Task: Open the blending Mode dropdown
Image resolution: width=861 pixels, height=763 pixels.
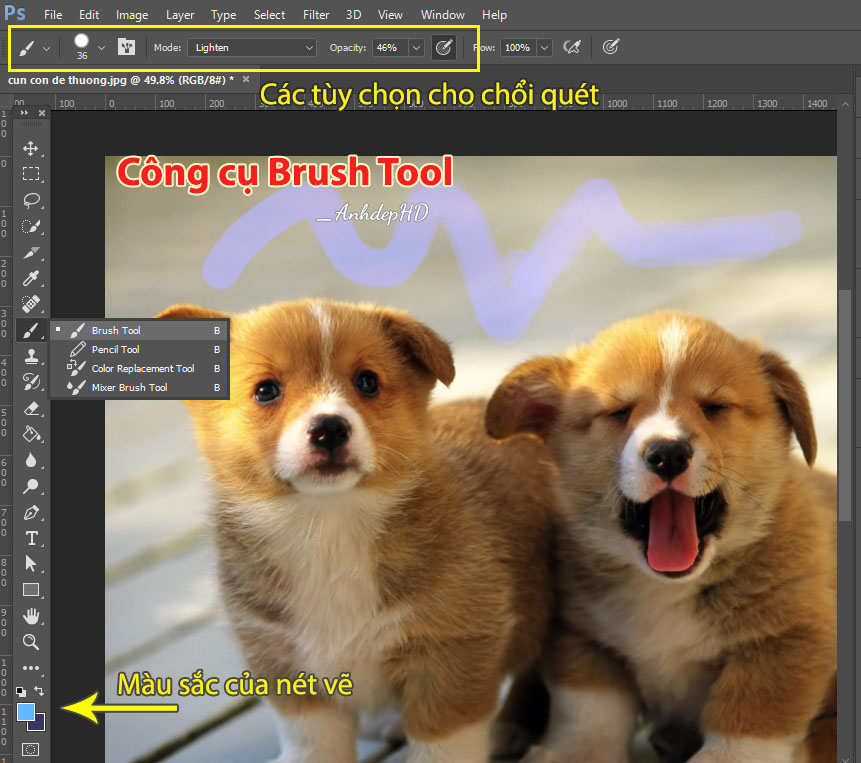Action: pyautogui.click(x=252, y=48)
